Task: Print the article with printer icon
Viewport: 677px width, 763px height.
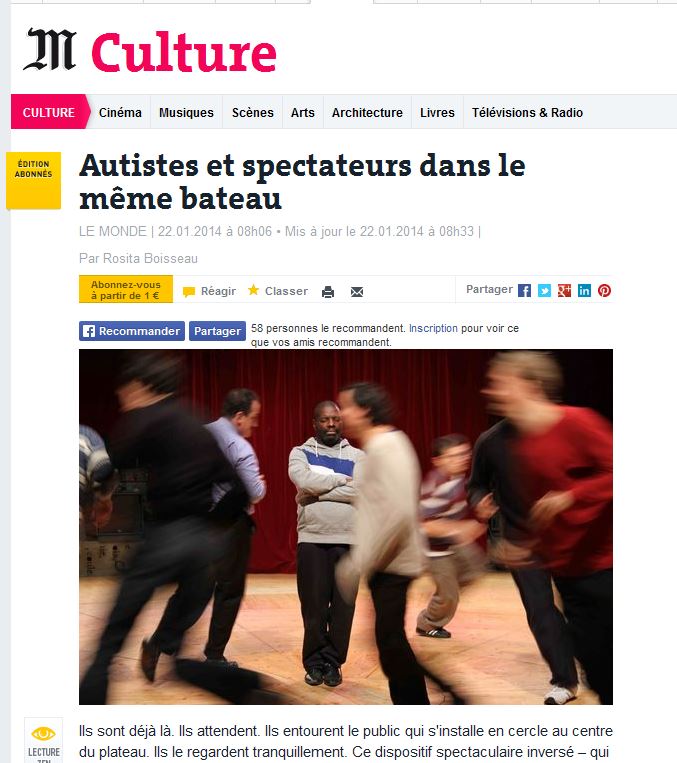Action: tap(328, 291)
